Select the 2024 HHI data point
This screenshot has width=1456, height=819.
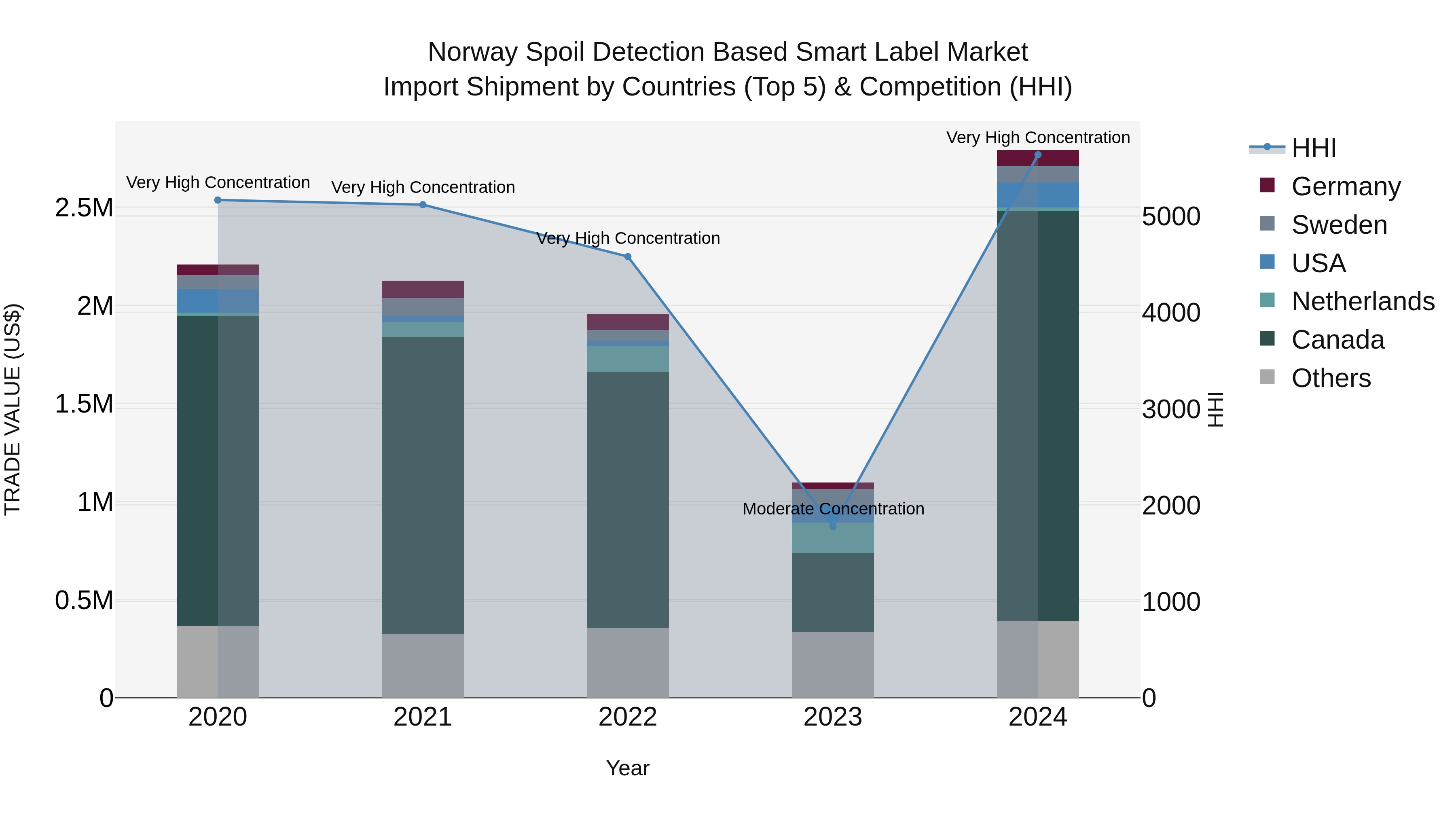[x=1038, y=155]
